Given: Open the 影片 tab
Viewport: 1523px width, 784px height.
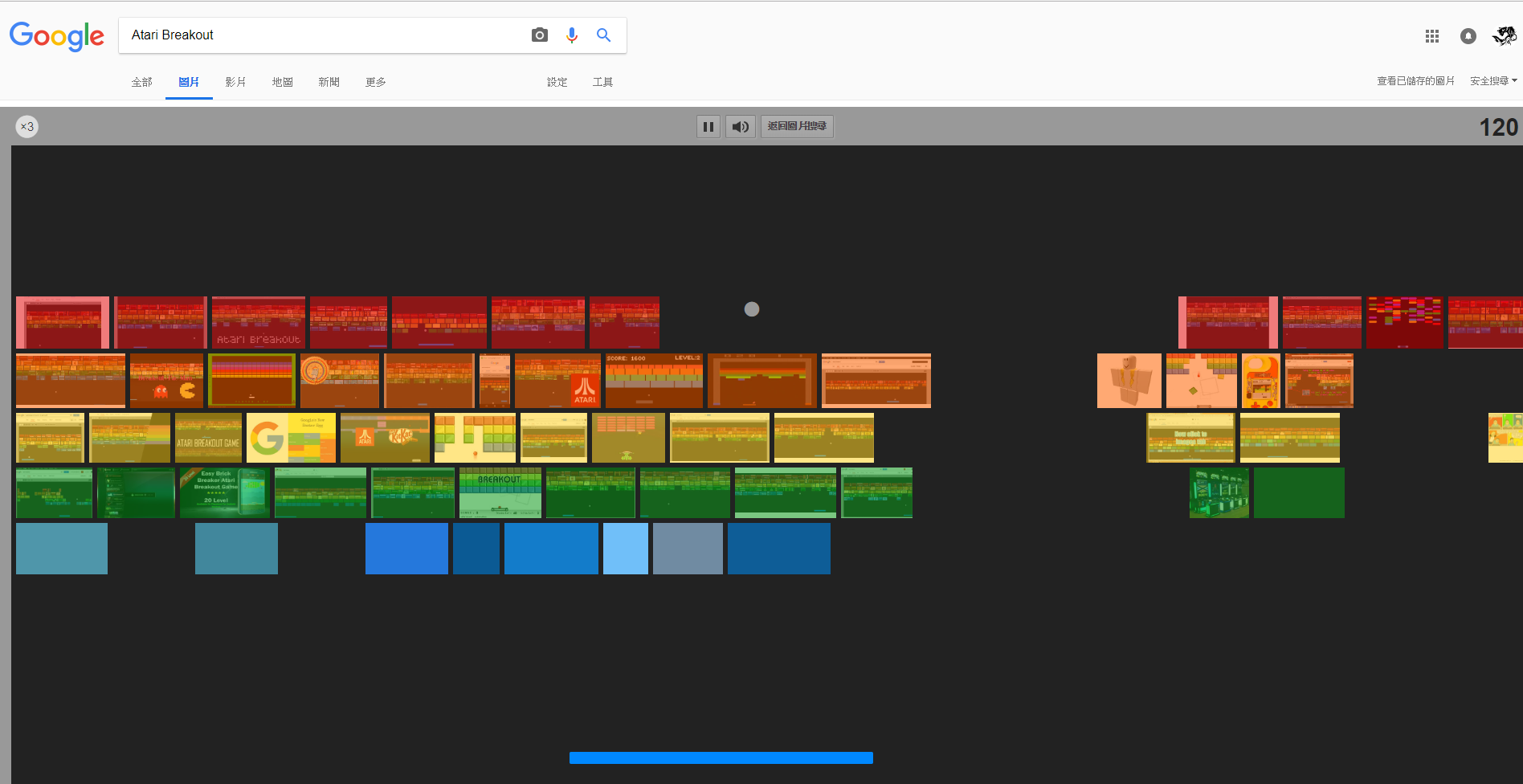Looking at the screenshot, I should pyautogui.click(x=235, y=82).
